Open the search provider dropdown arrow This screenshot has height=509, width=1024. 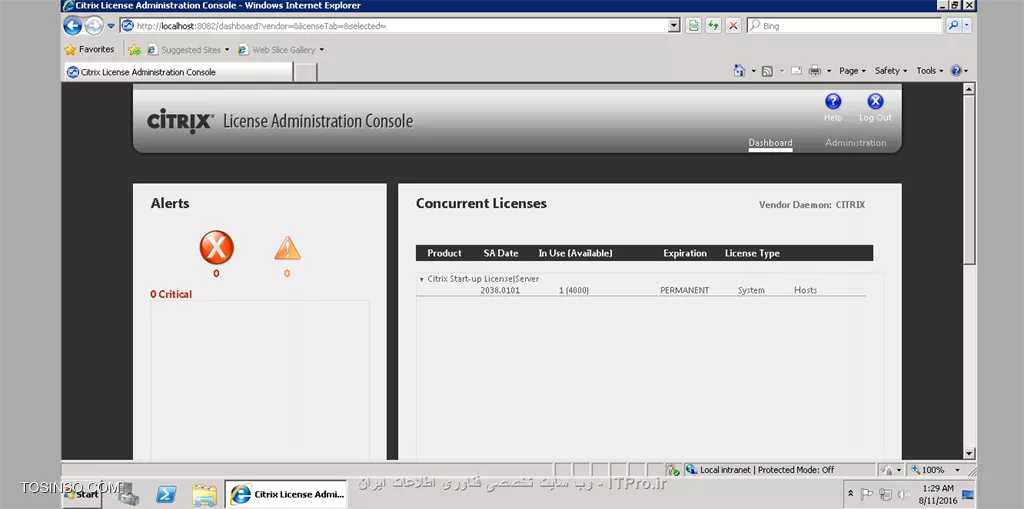tap(967, 25)
